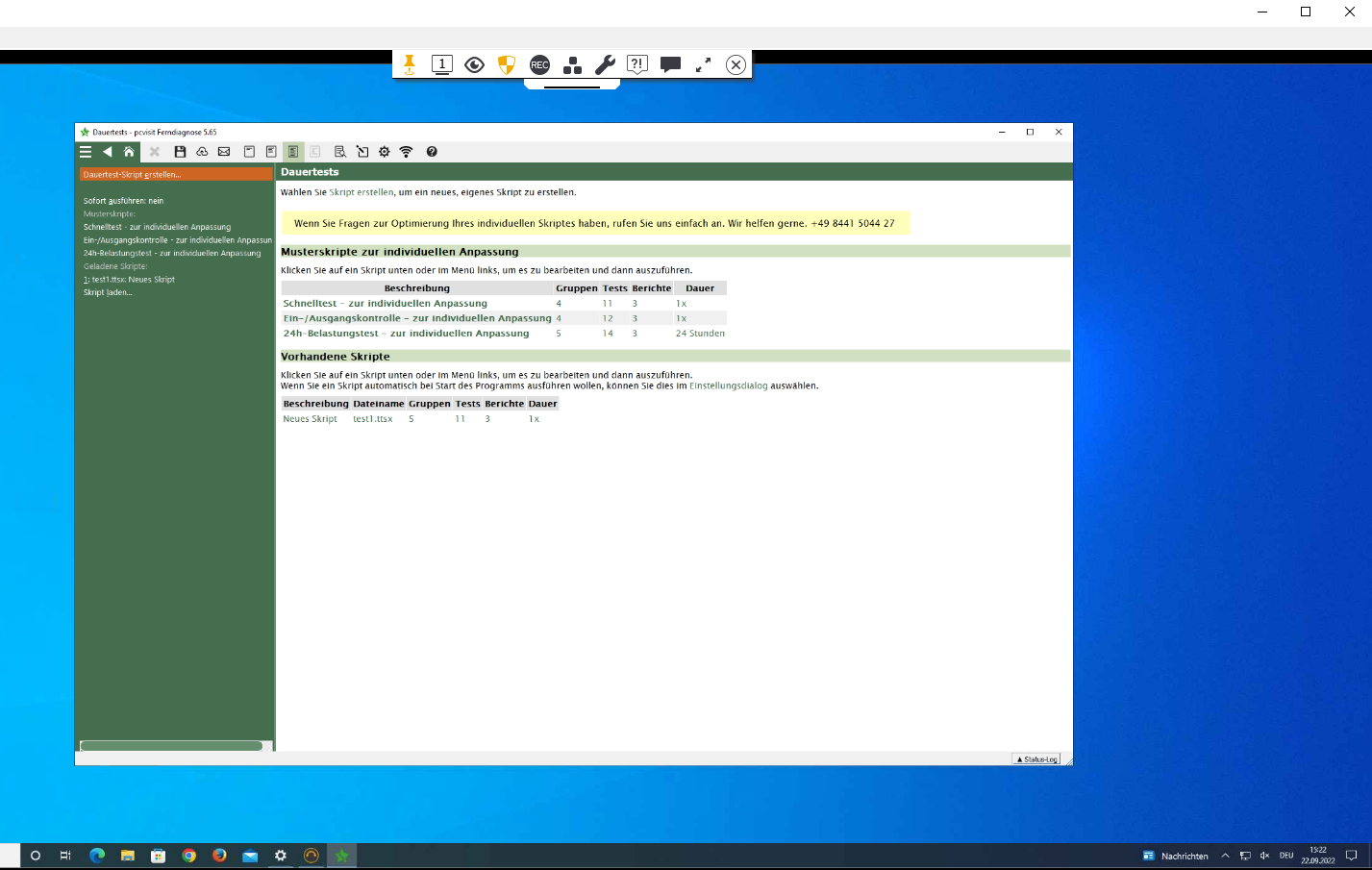This screenshot has width=1372, height=870.
Task: Select 'Skript laden...' in left menu
Action: coord(108,292)
